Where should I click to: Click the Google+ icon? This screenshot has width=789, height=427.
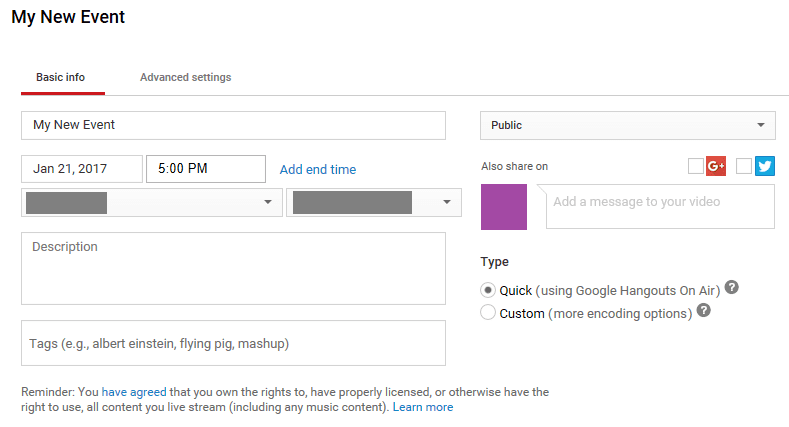coord(715,167)
